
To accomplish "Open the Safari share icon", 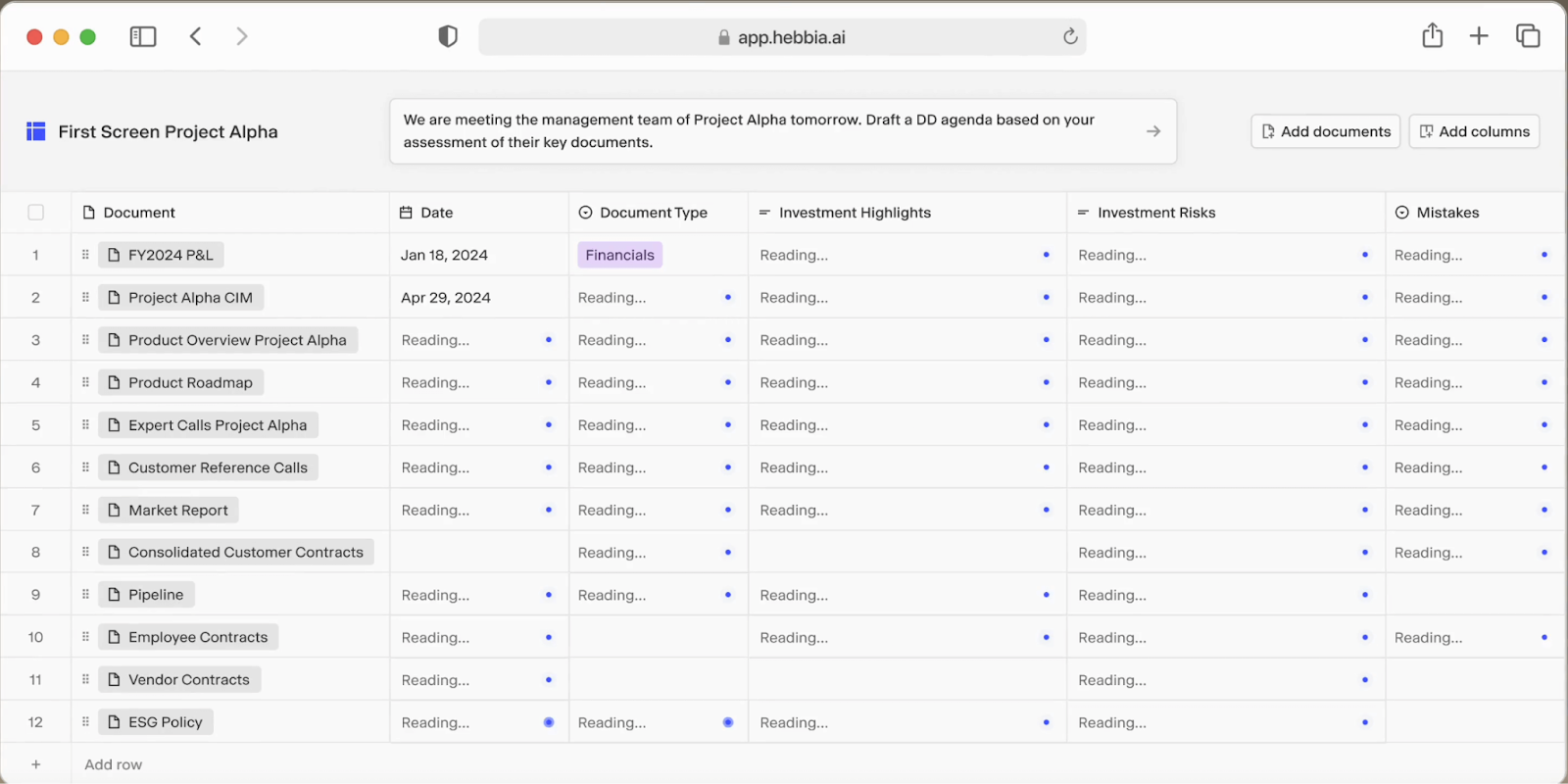I will [x=1432, y=36].
